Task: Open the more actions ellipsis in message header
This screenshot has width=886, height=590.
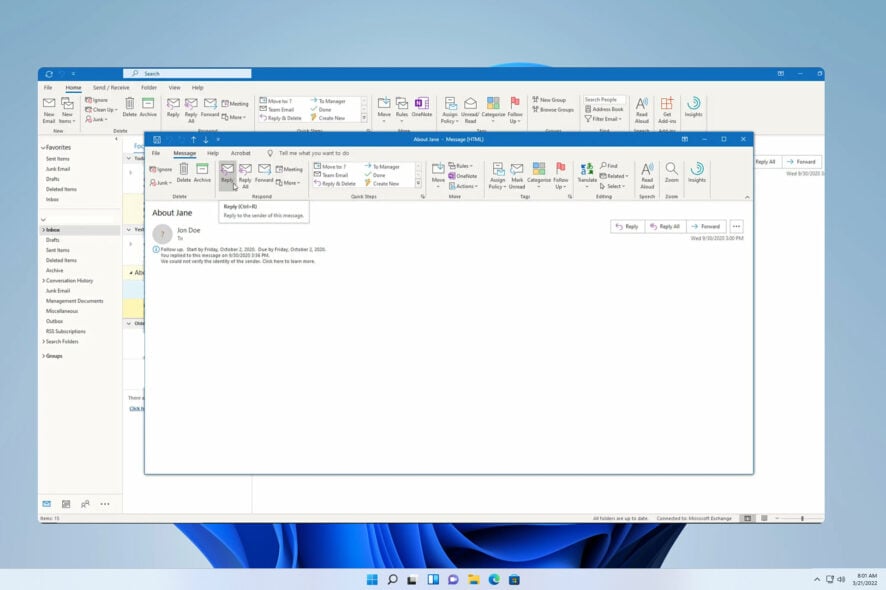Action: 736,227
